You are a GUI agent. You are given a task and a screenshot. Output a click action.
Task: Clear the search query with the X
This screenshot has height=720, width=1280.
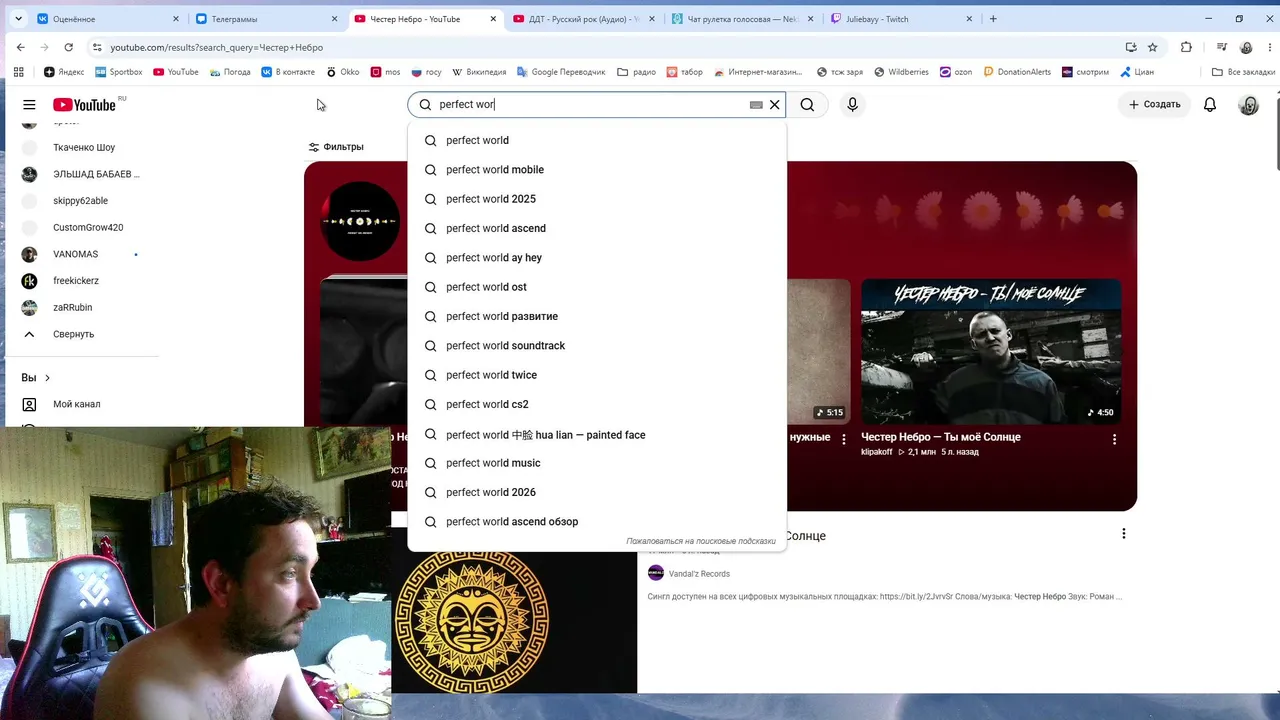click(774, 105)
